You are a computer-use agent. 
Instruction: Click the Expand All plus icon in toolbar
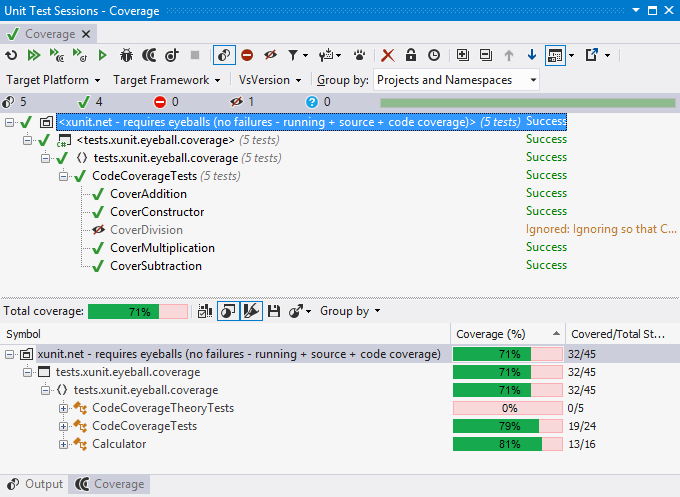point(462,56)
